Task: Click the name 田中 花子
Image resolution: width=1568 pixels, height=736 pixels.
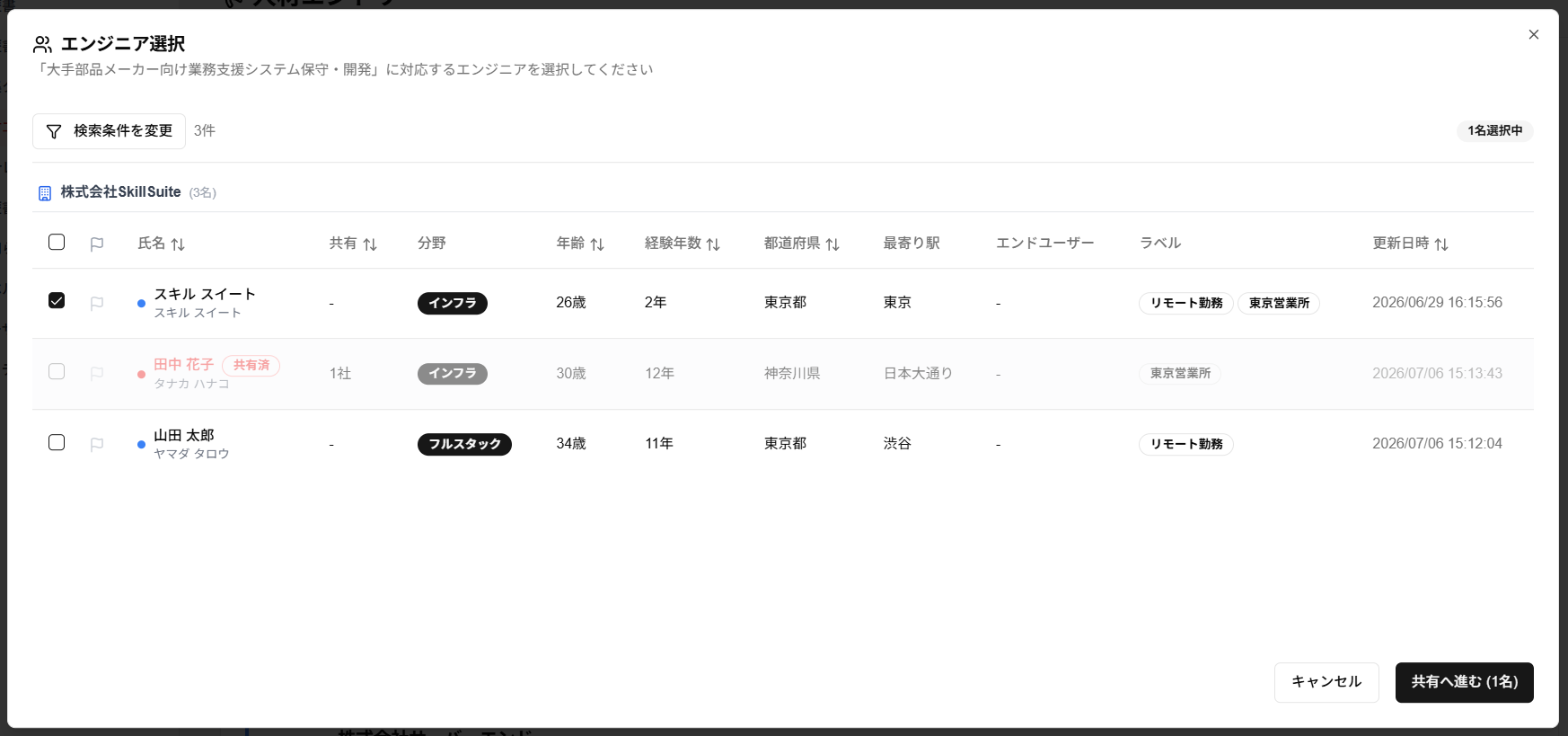Action: [x=183, y=365]
